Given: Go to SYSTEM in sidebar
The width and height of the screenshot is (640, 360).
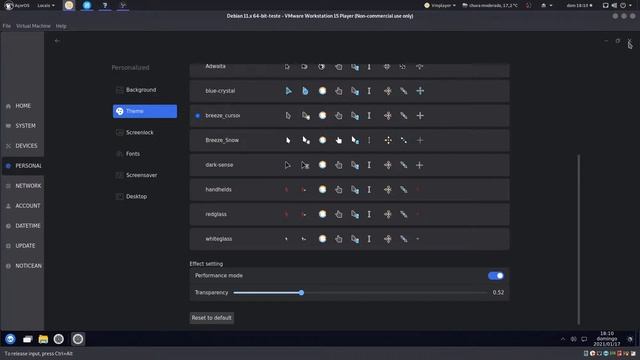Looking at the screenshot, I should coord(23,126).
